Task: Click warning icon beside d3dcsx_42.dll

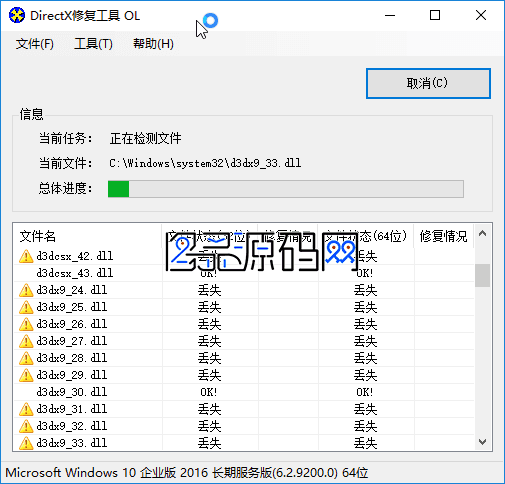Action: [26, 256]
